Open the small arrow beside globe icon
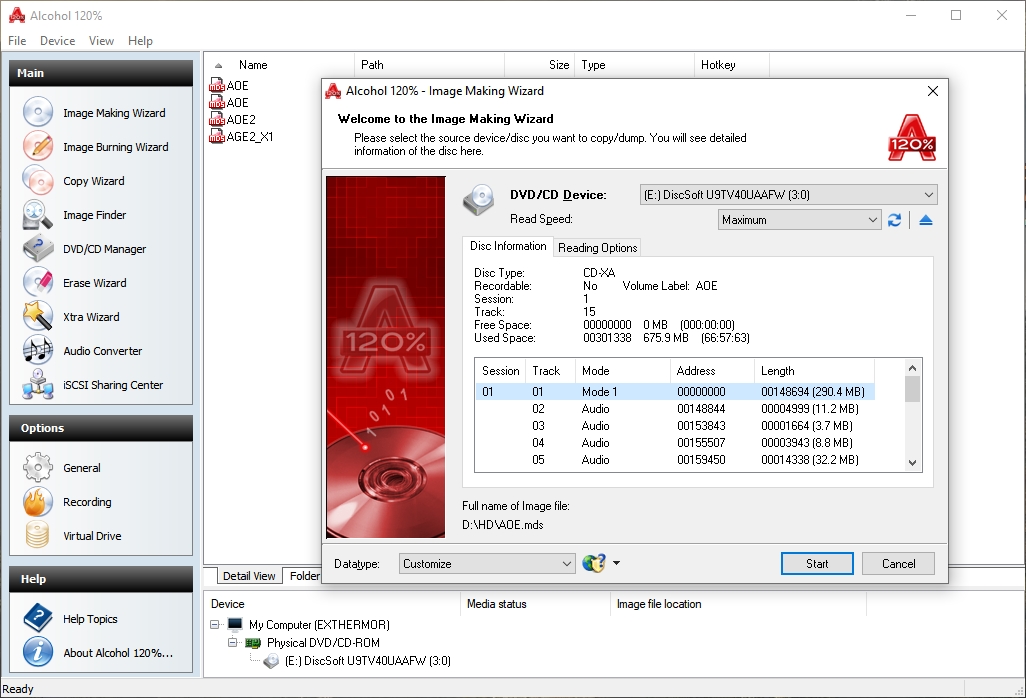The width and height of the screenshot is (1026, 698). point(616,563)
